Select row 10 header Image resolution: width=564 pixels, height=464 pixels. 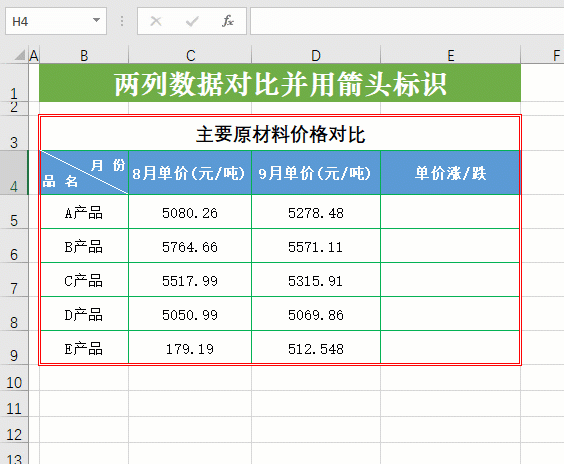[14, 378]
